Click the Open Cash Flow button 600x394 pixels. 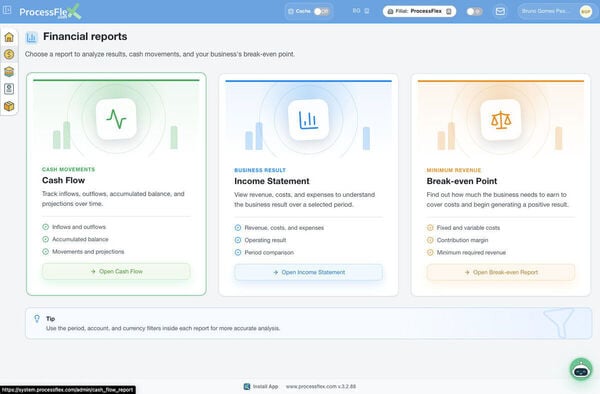[116, 271]
